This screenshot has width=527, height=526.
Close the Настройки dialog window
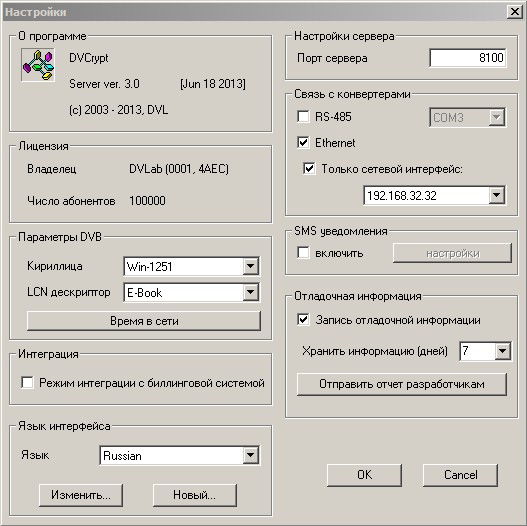tap(515, 12)
